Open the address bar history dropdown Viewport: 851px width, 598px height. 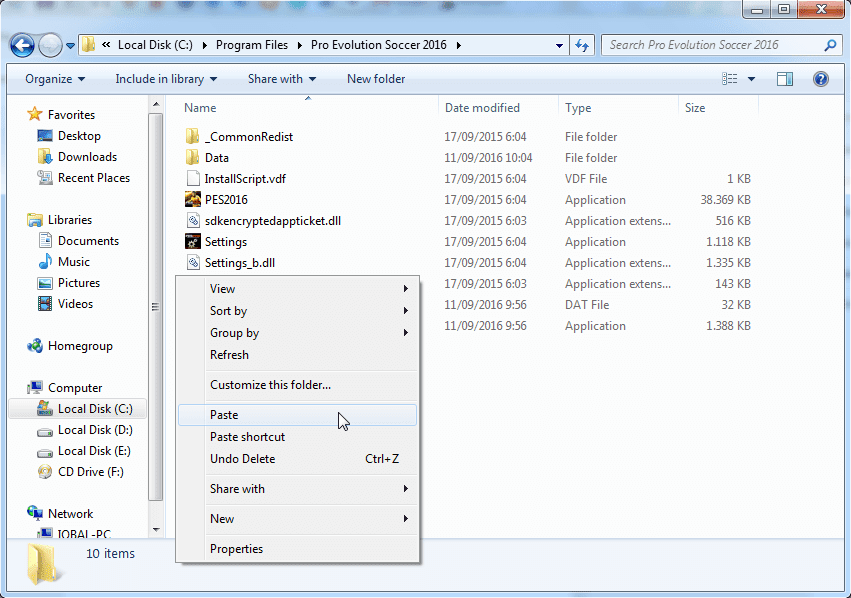(x=559, y=46)
